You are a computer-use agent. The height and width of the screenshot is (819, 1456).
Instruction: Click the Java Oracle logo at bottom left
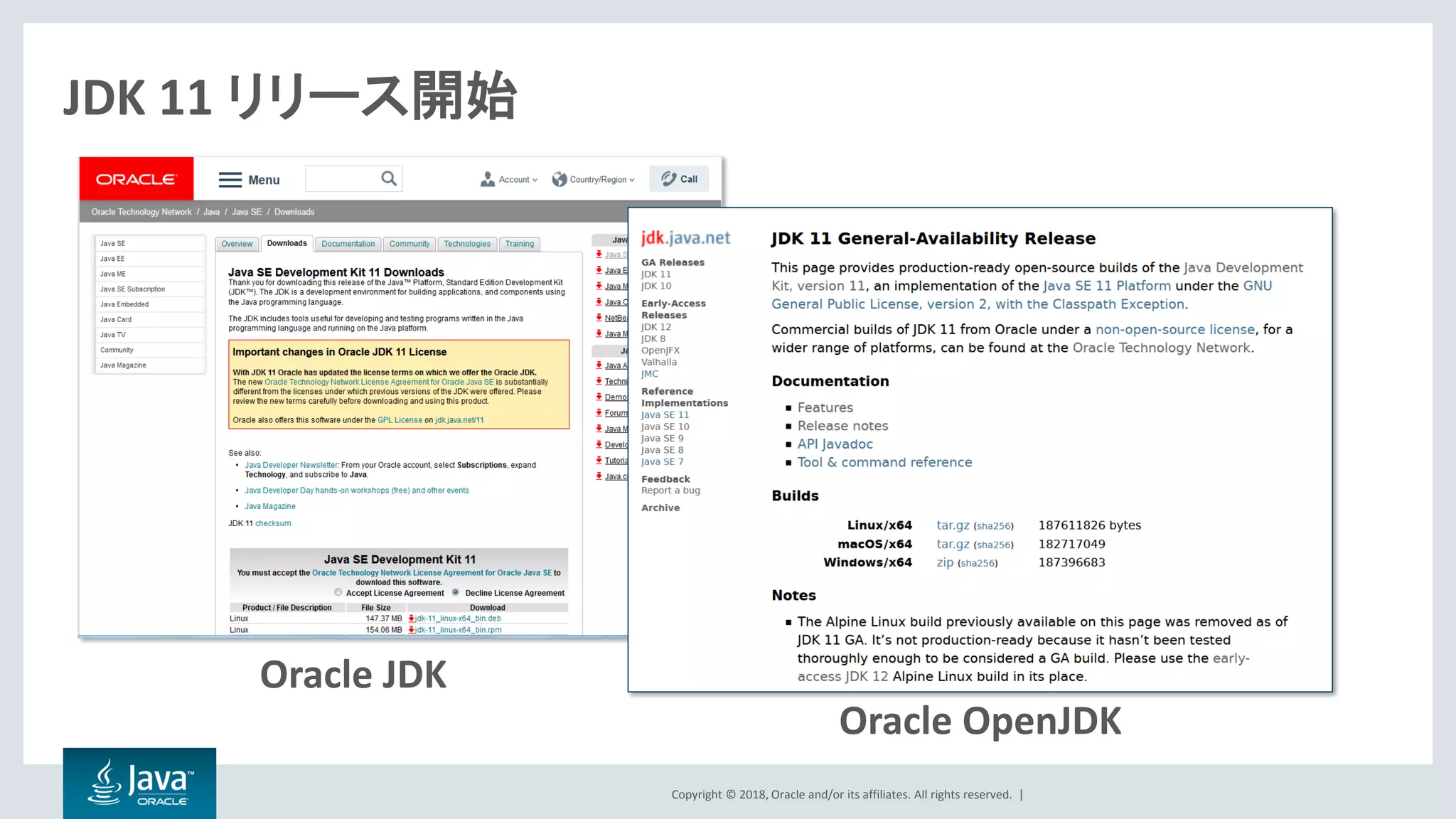pyautogui.click(x=139, y=783)
